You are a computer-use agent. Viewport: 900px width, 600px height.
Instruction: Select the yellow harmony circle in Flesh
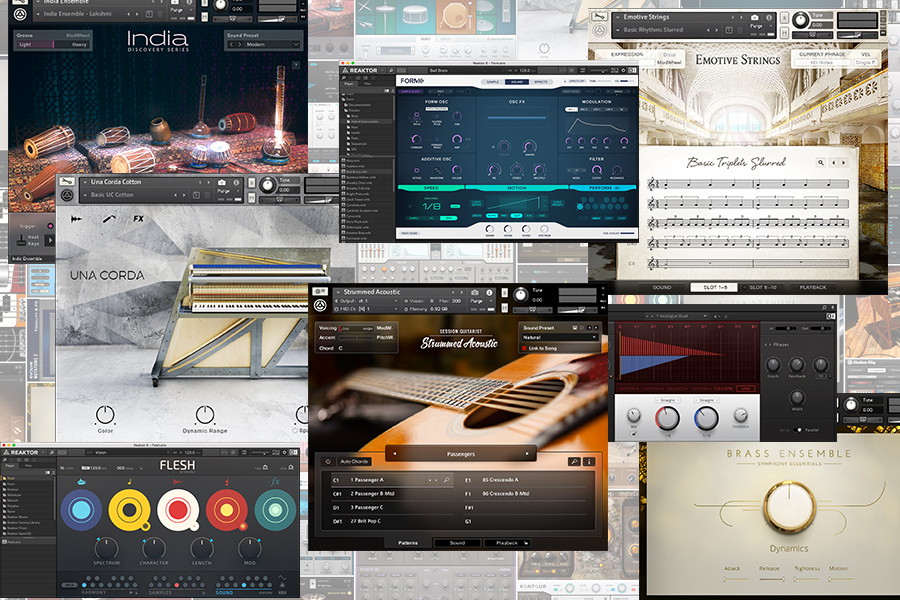point(129,510)
